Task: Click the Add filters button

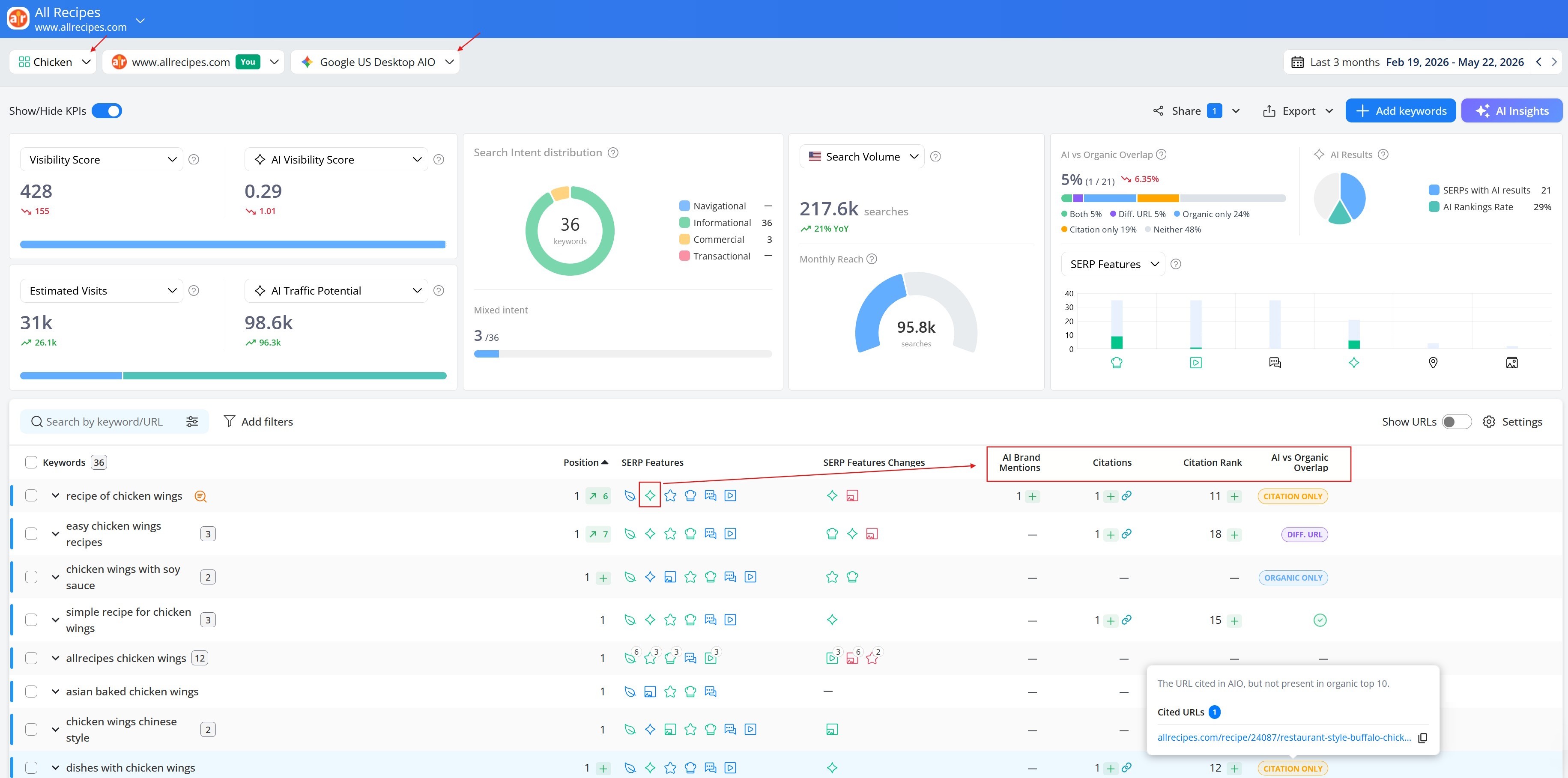Action: point(258,422)
